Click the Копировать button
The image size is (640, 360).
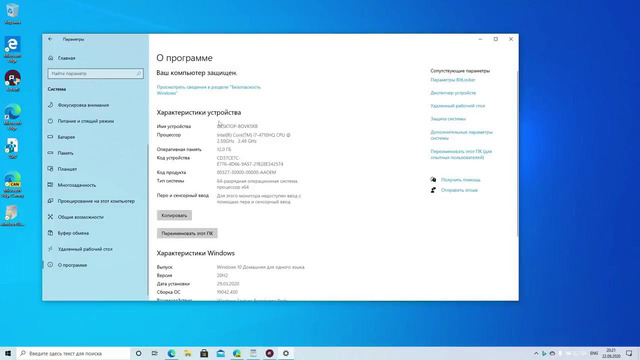click(x=174, y=215)
